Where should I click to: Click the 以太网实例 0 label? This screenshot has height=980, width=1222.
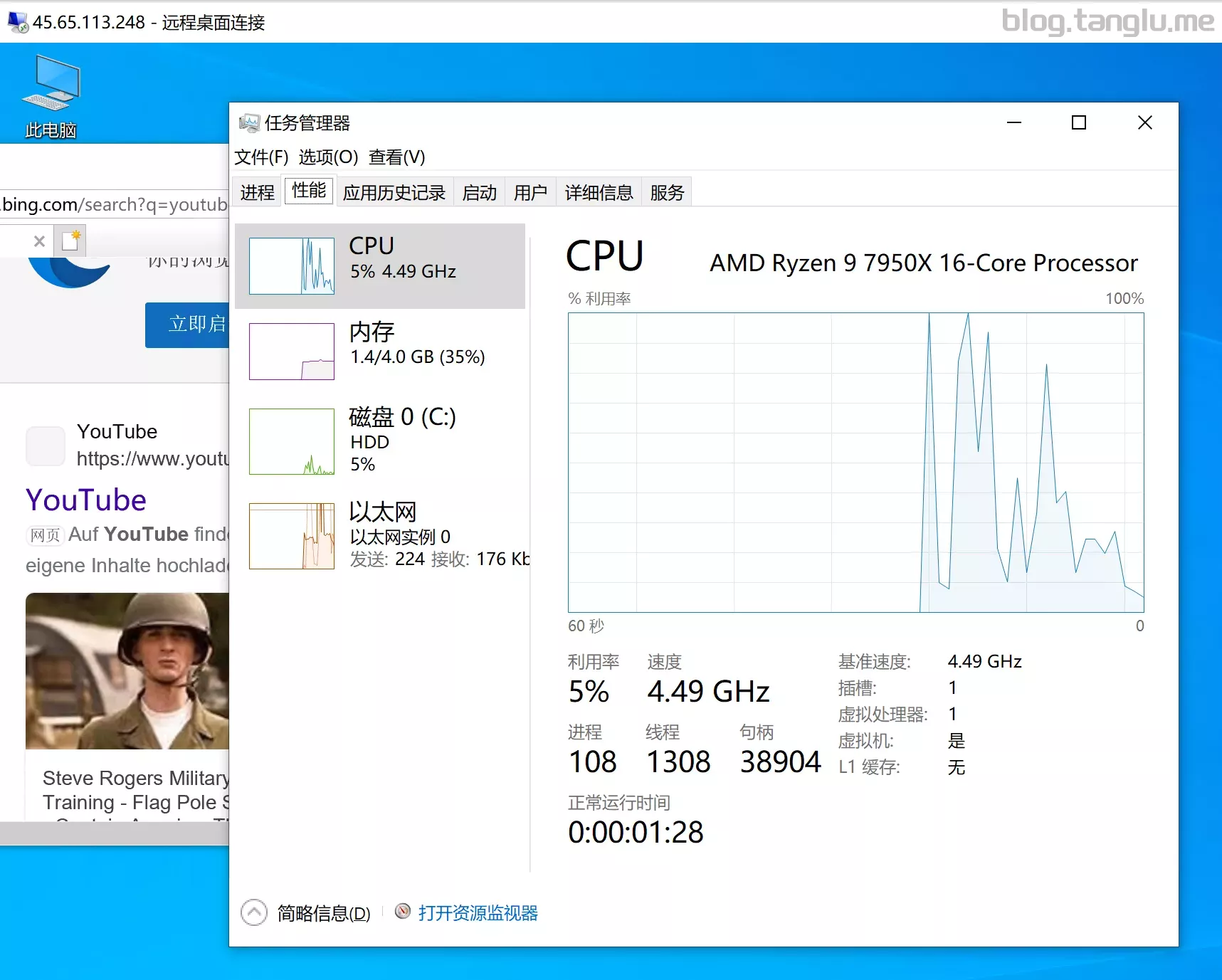pyautogui.click(x=400, y=537)
